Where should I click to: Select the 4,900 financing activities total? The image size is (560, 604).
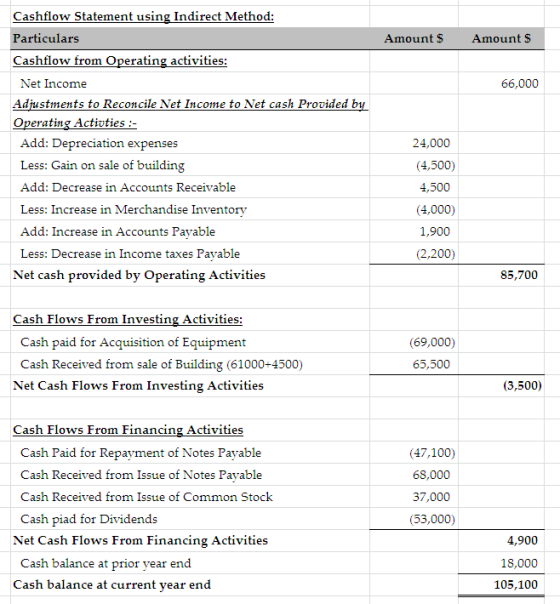pos(522,540)
